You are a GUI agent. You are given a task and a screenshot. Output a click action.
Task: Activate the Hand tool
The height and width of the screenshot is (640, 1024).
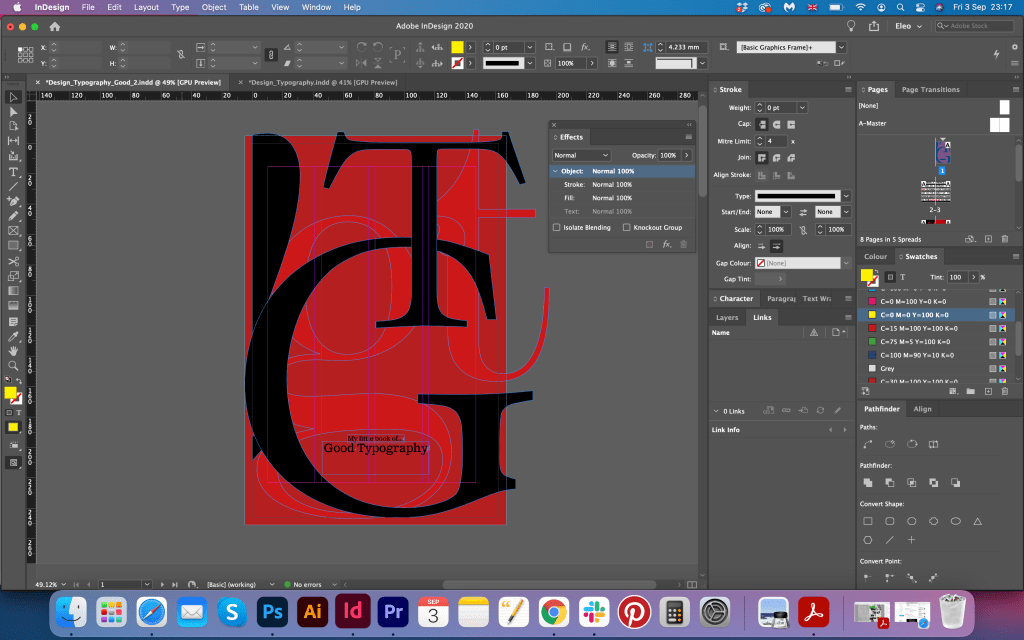[13, 350]
